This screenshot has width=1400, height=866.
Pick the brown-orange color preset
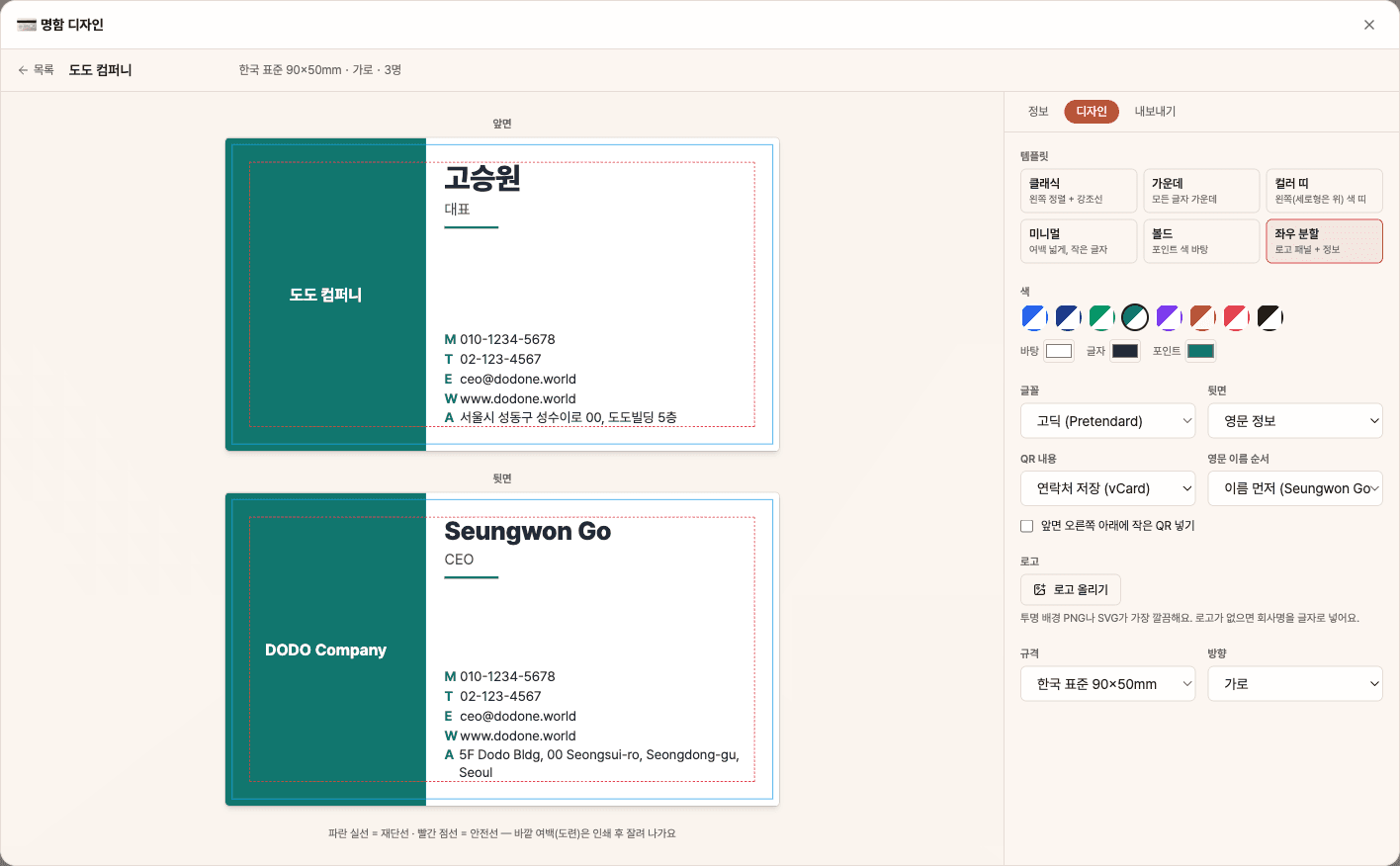coord(1202,317)
